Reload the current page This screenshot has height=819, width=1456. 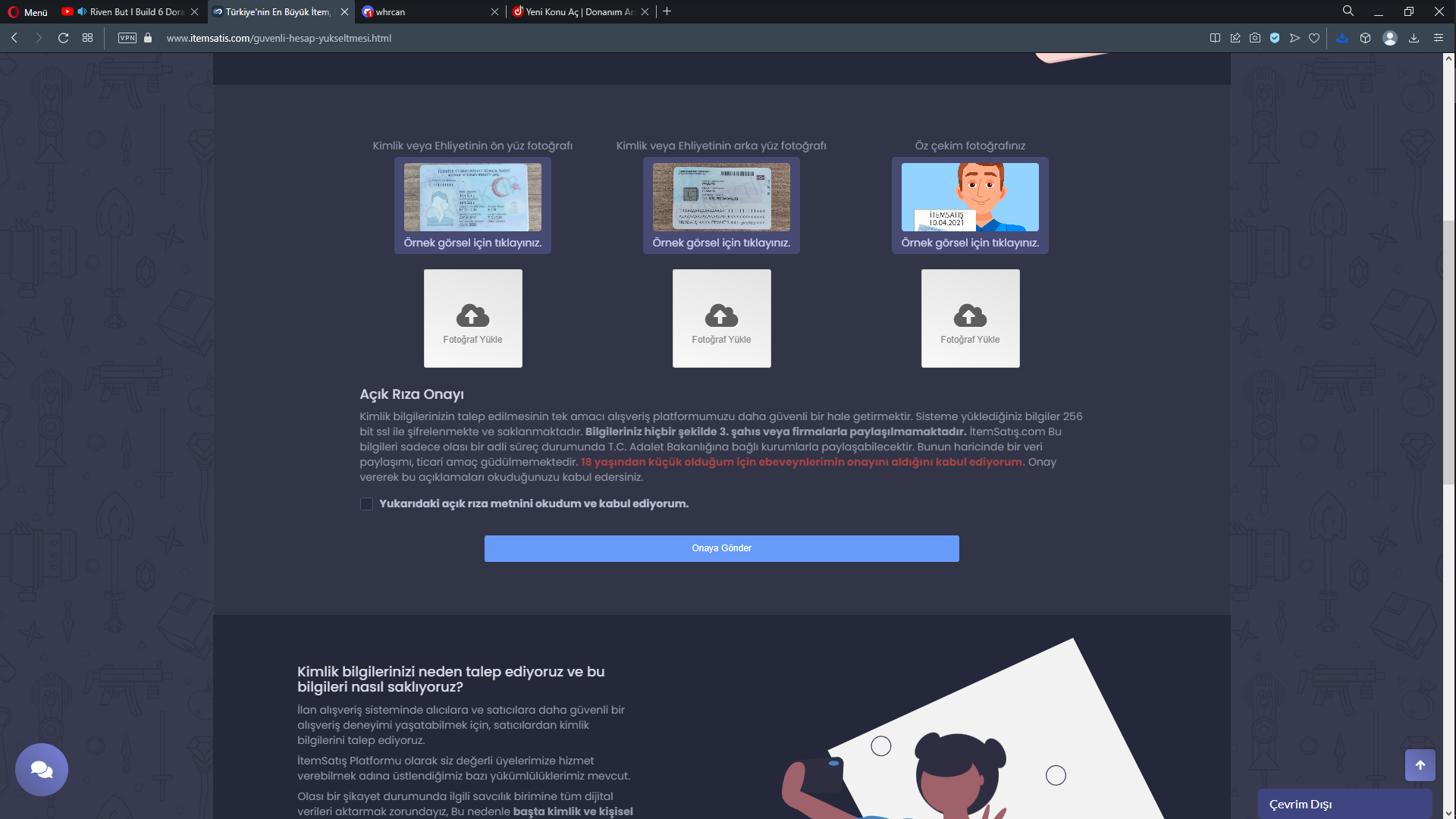pos(64,38)
